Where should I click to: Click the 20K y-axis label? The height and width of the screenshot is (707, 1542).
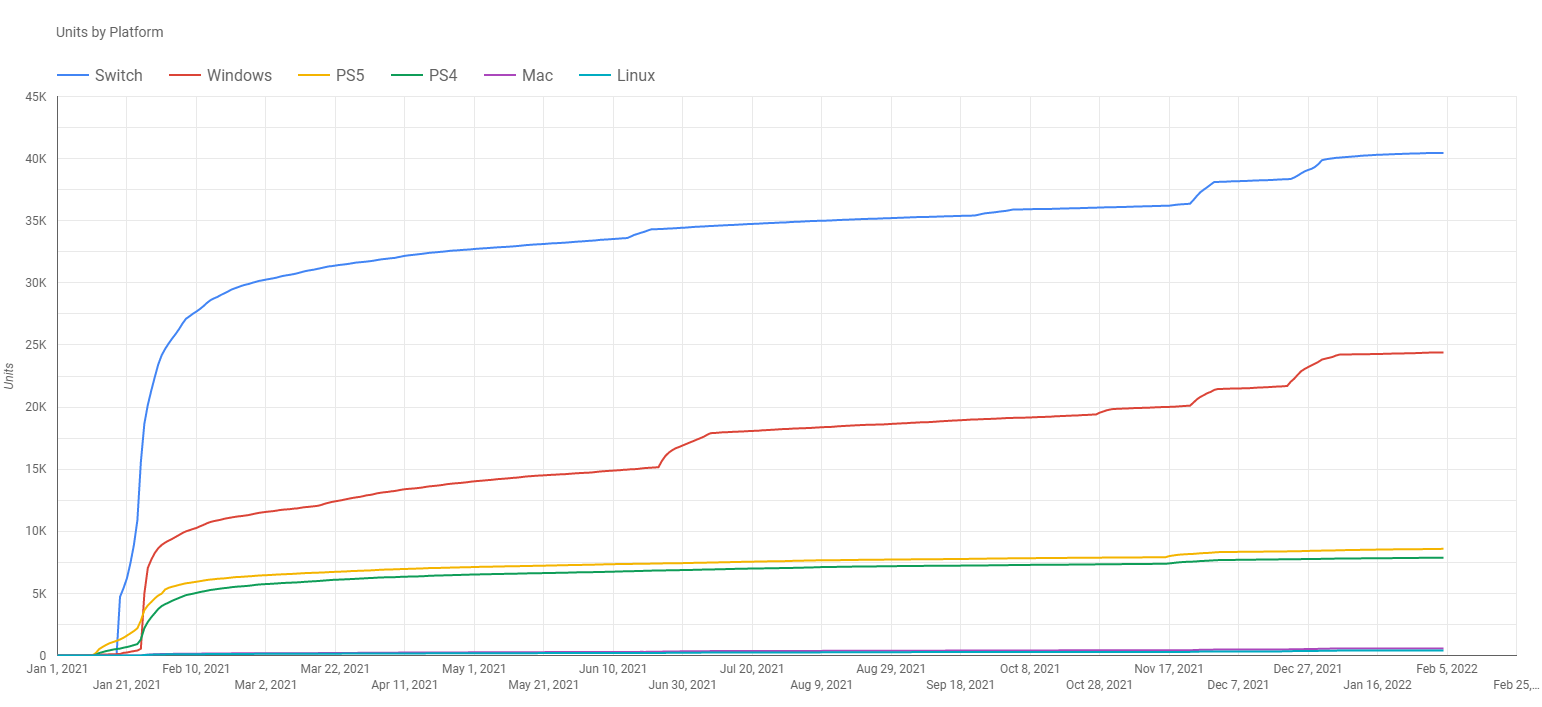36,407
